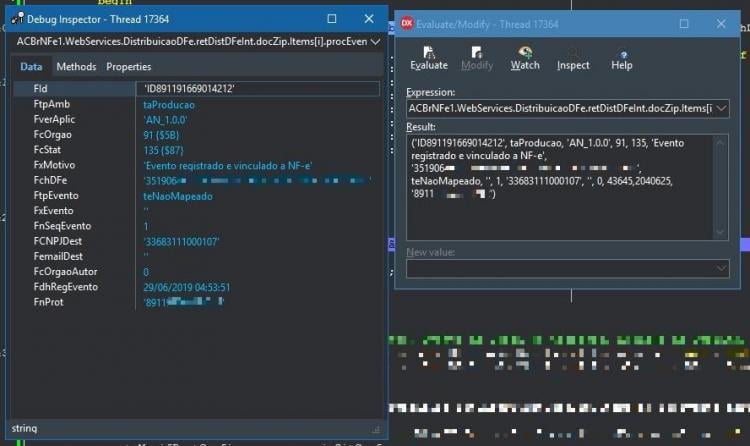Click the Result scrollbar up arrow
This screenshot has width=750, height=446.
720,142
